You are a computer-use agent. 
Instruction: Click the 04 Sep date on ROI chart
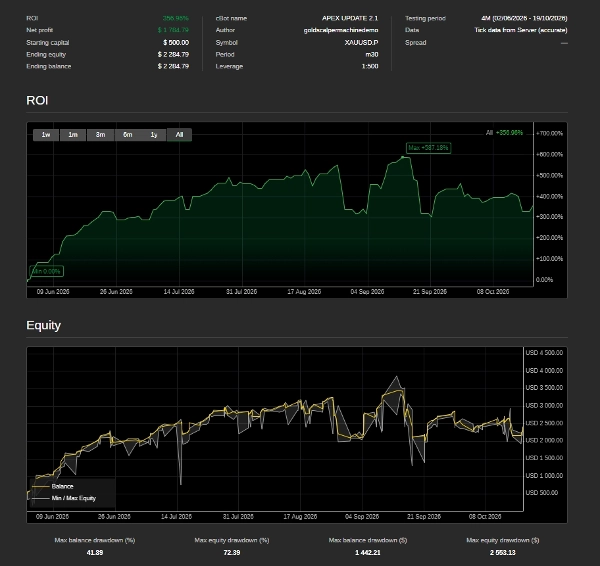(x=367, y=292)
